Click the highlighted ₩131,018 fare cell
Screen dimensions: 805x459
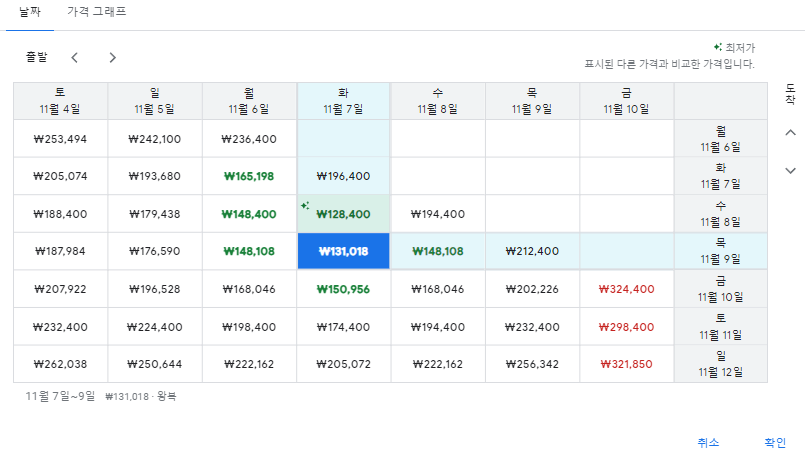343,251
